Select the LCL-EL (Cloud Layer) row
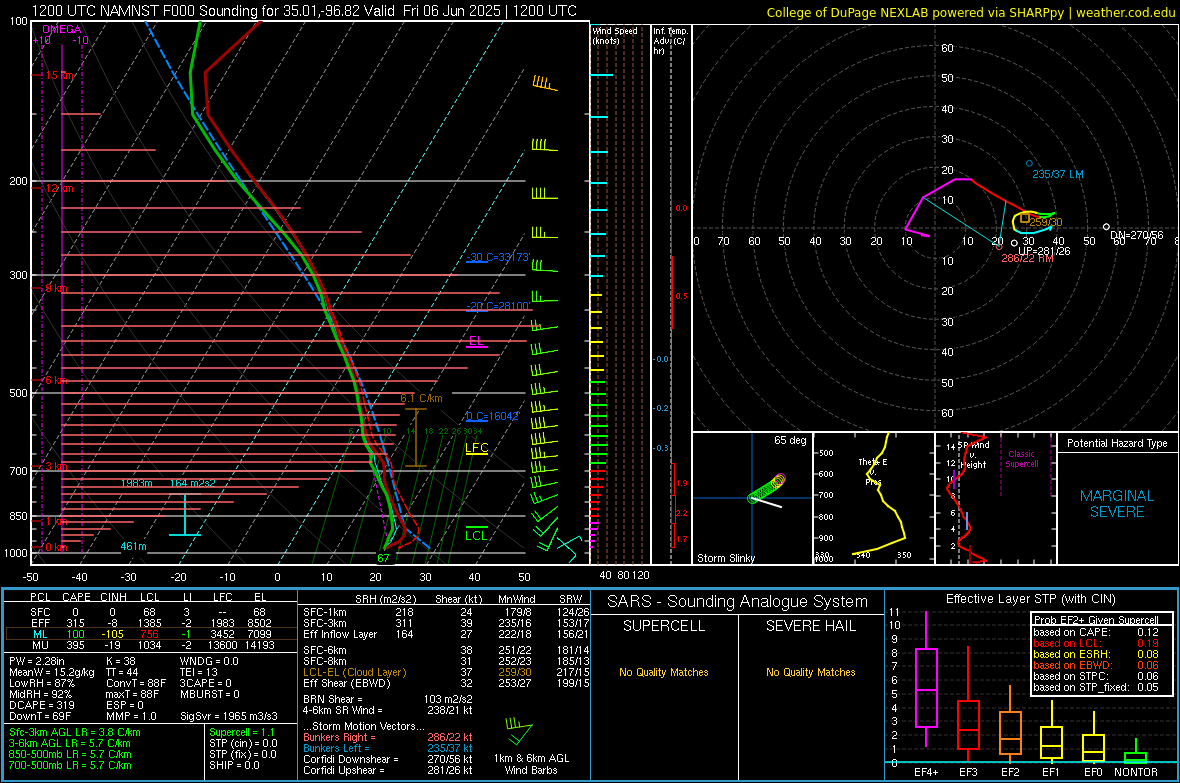The width and height of the screenshot is (1180, 783). (446, 672)
